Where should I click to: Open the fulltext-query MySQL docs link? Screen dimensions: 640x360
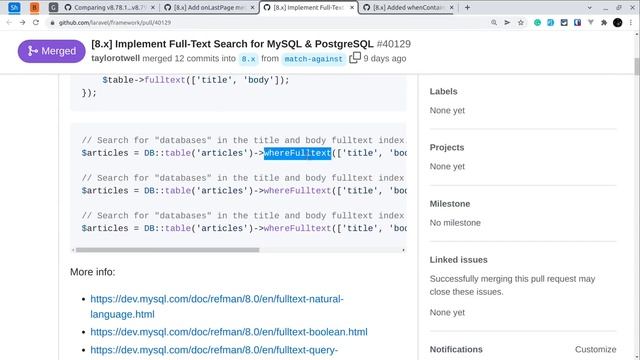(x=214, y=350)
